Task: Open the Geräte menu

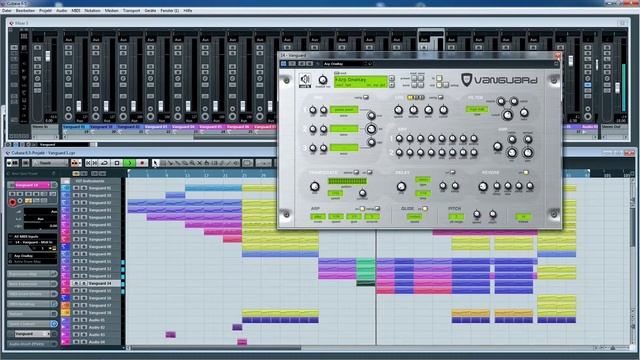Action: 150,11
